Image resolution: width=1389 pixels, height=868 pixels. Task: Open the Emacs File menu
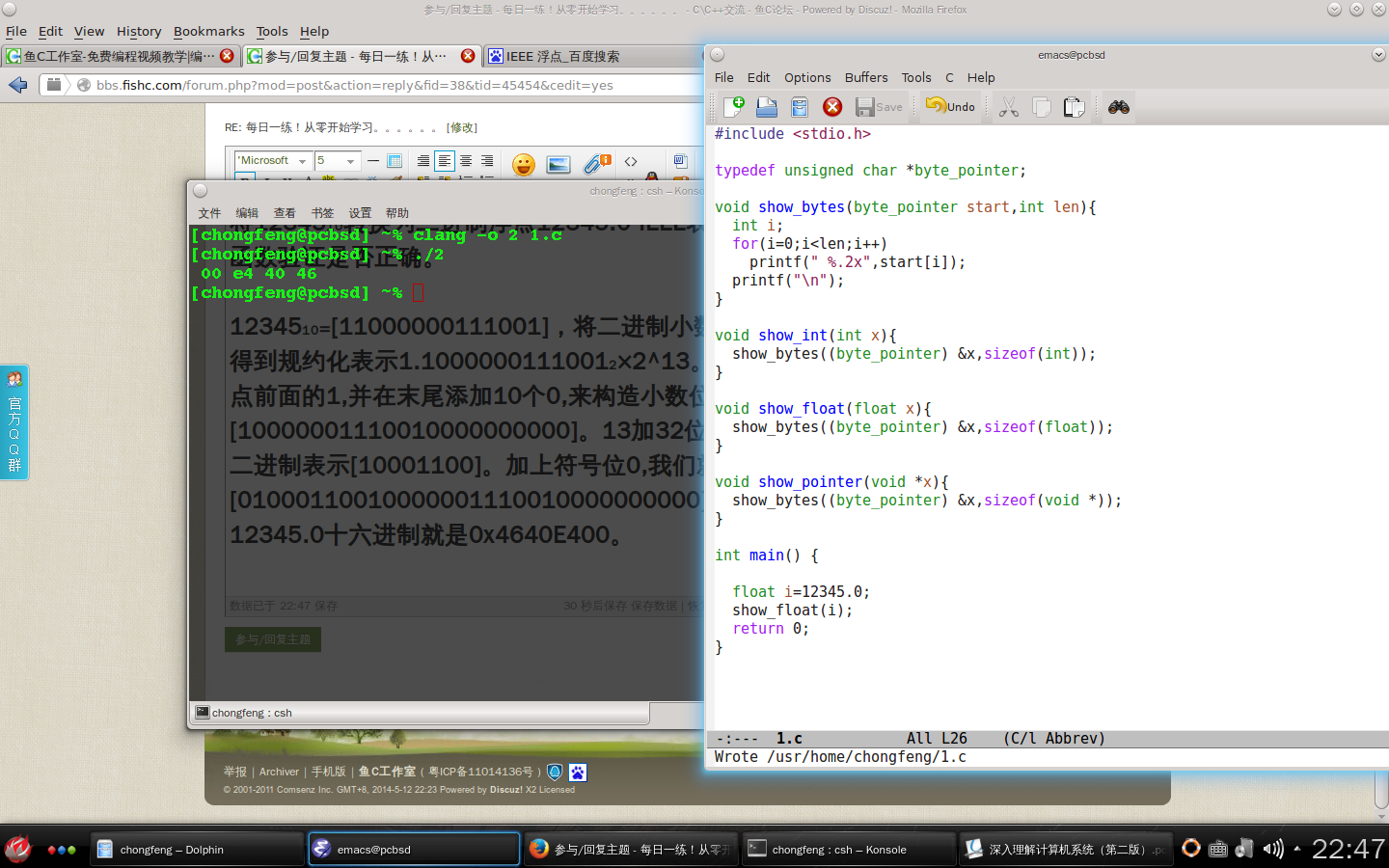coord(724,77)
